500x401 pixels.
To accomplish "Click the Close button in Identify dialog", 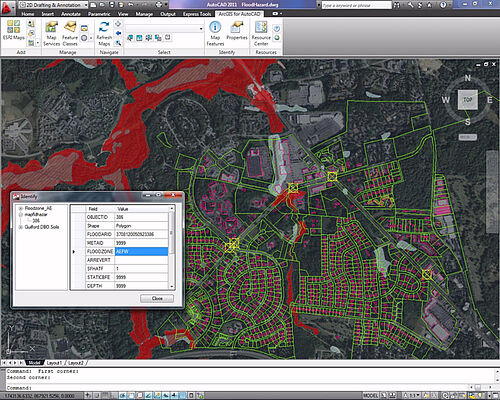I will tap(157, 298).
